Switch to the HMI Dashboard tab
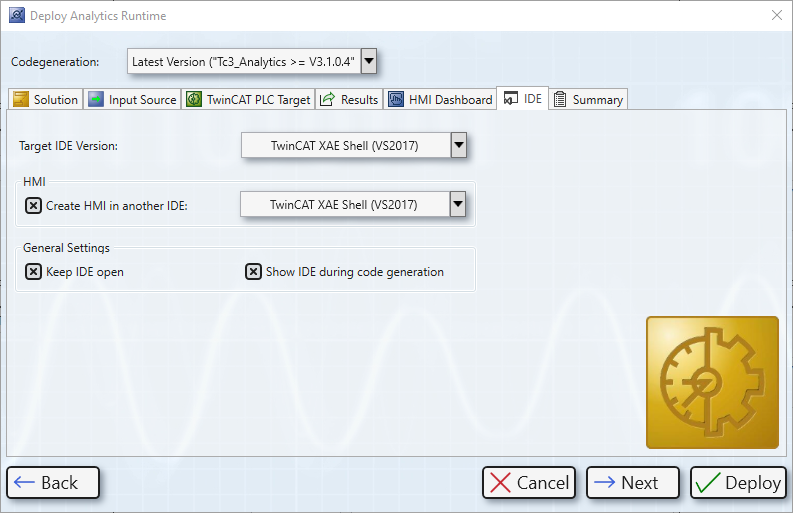The image size is (793, 513). pyautogui.click(x=450, y=100)
